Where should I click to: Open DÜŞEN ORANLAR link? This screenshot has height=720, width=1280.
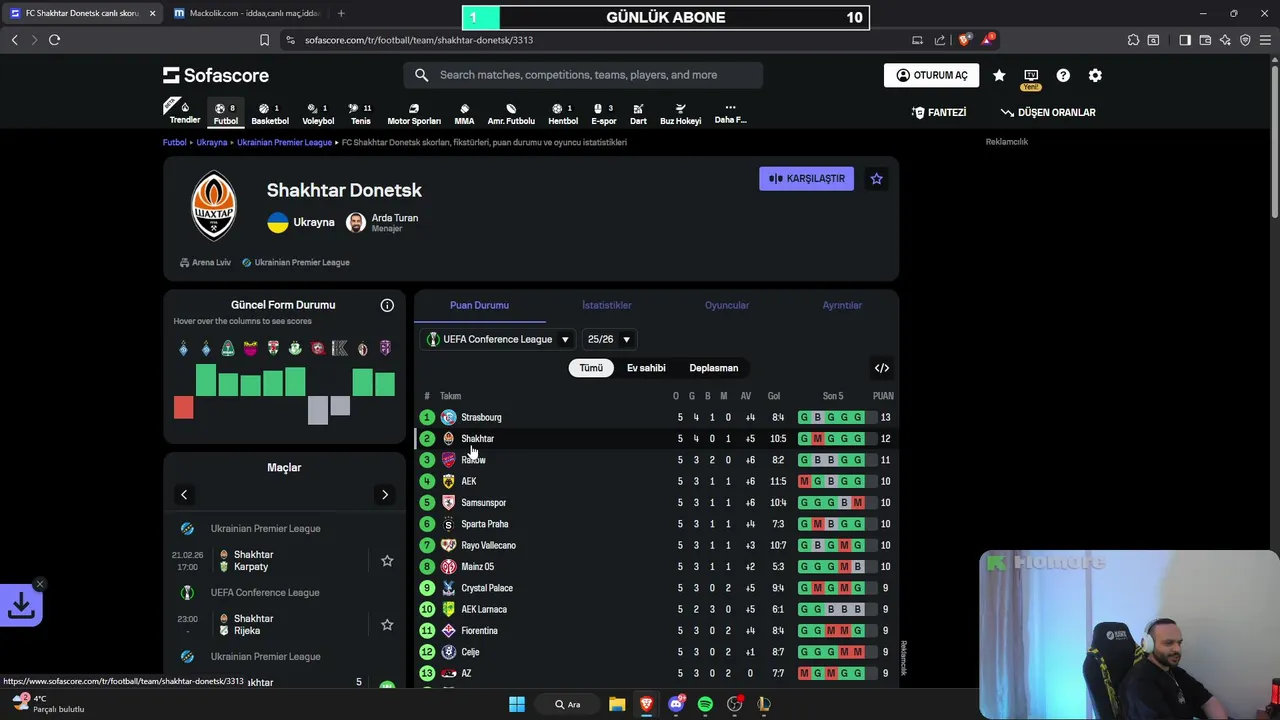1048,113
